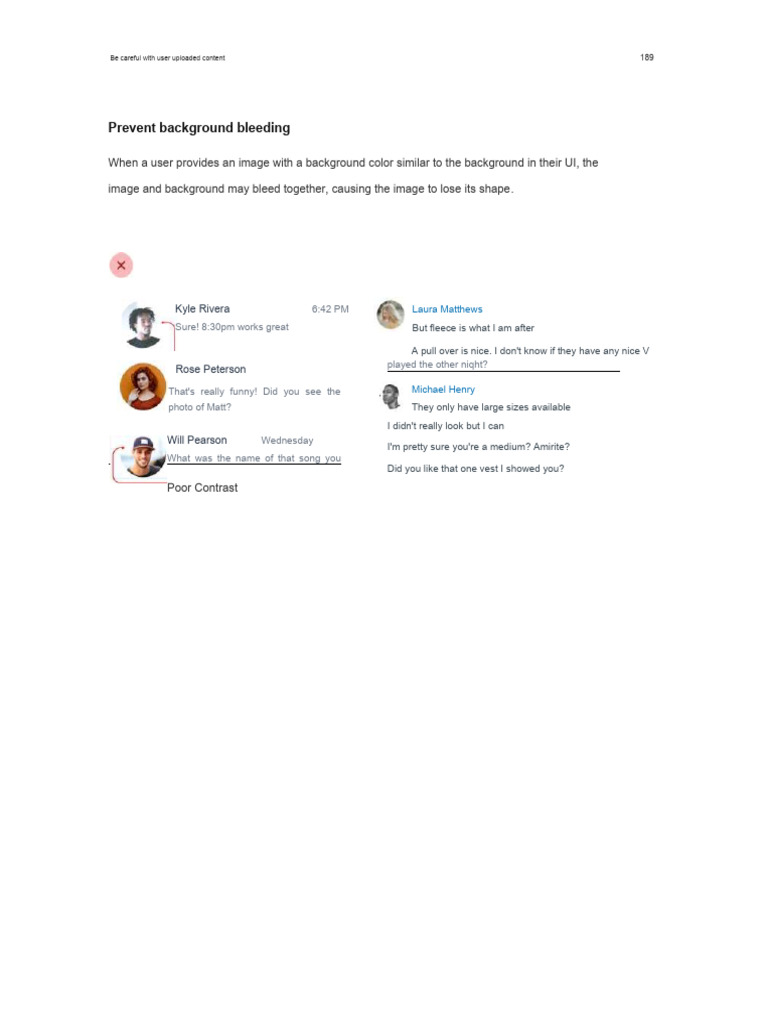Image resolution: width=768 pixels, height=1024 pixels.
Task: Open the Michael Henry name link
Action: click(443, 389)
